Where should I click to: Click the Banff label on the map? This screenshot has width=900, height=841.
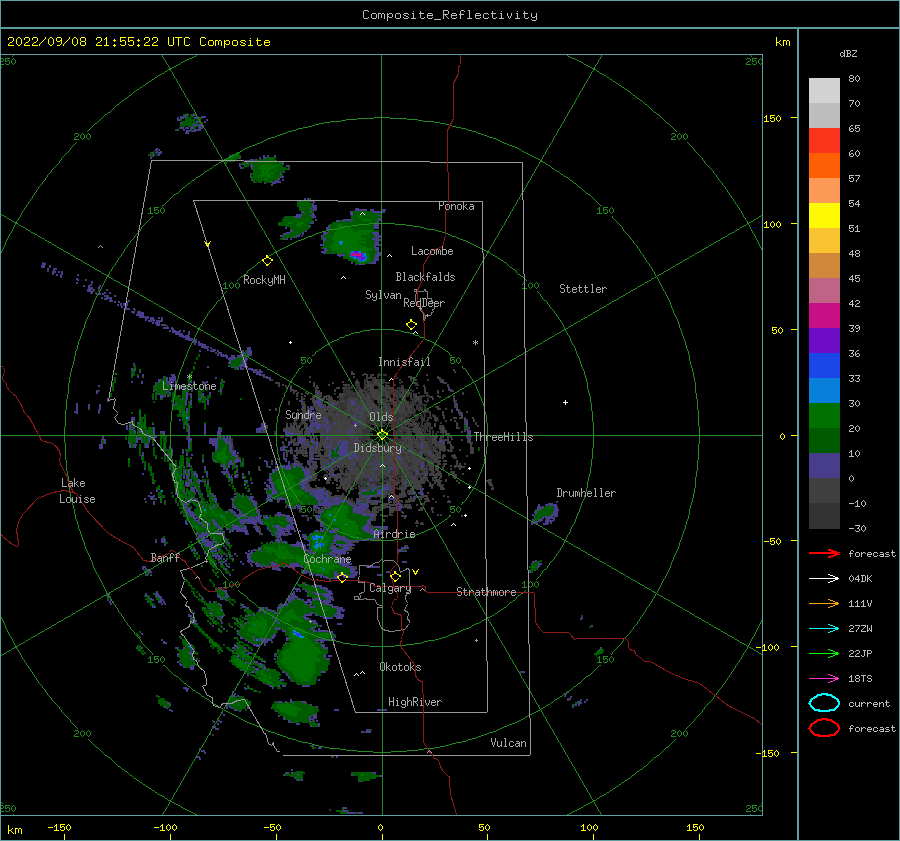coord(165,558)
